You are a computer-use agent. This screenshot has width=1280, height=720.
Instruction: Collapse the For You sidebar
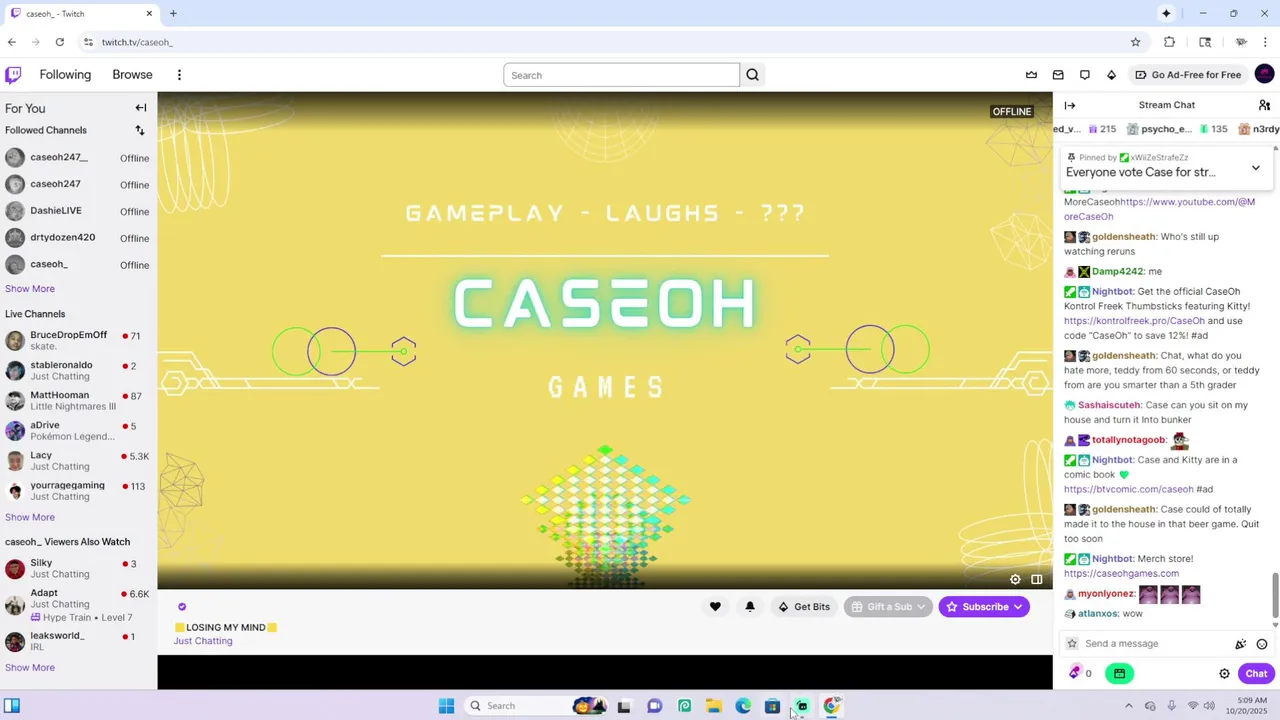141,108
